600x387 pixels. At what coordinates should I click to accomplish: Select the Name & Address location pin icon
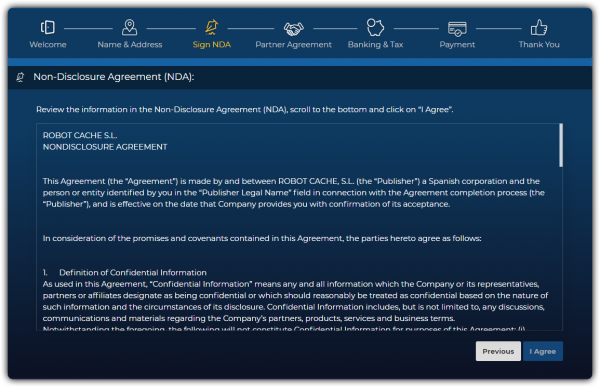coord(129,28)
